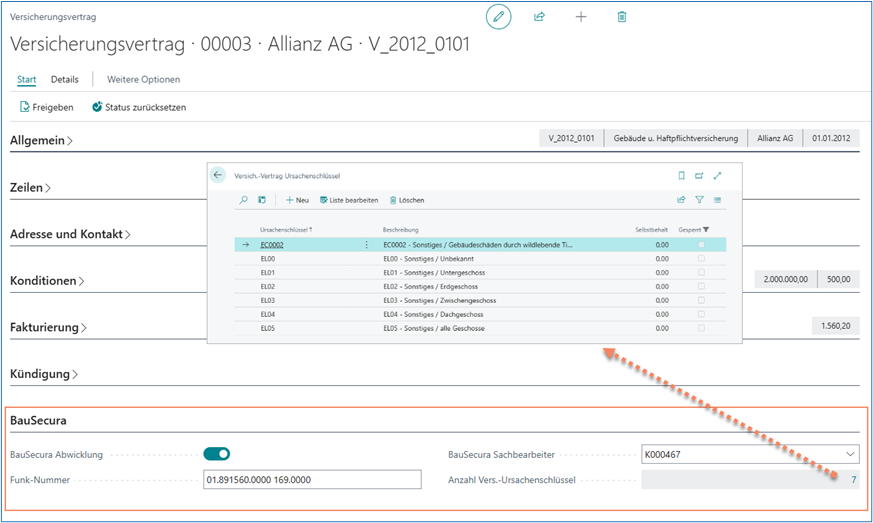Click the pencil edit icon in header
The image size is (873, 523).
pyautogui.click(x=498, y=17)
